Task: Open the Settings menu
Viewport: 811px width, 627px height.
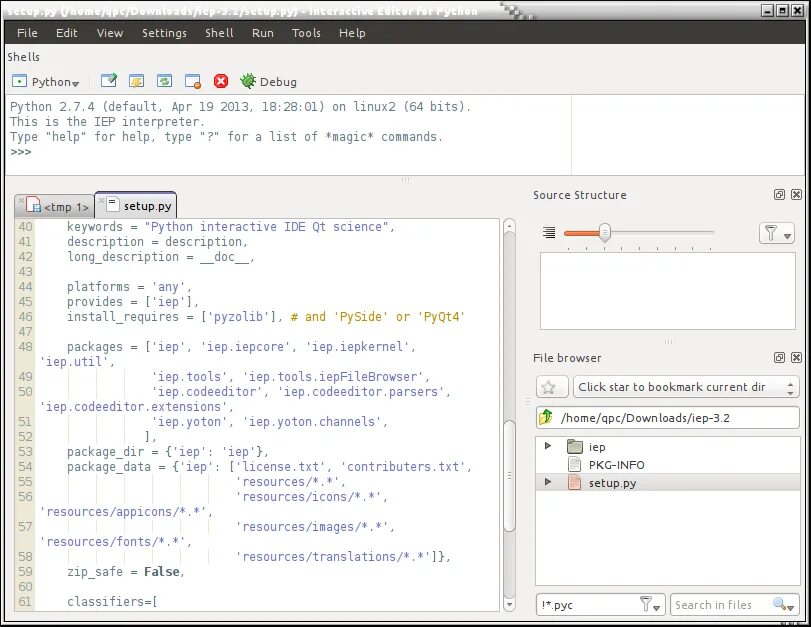Action: coord(164,33)
